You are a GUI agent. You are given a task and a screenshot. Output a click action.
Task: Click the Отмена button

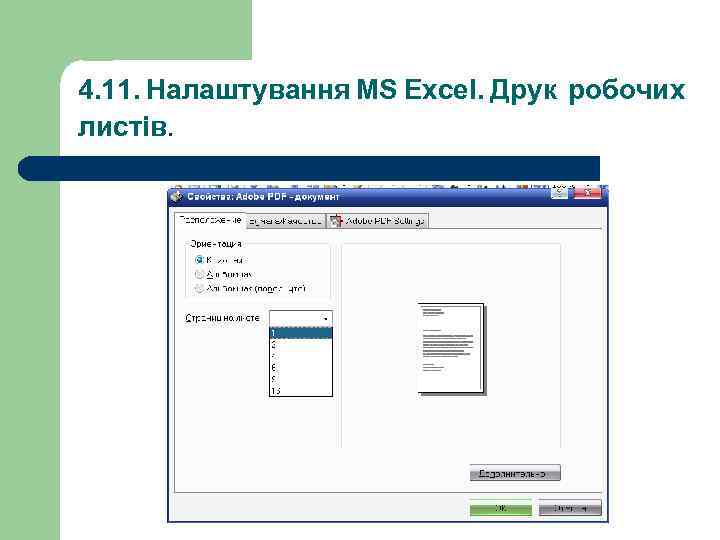pos(570,508)
